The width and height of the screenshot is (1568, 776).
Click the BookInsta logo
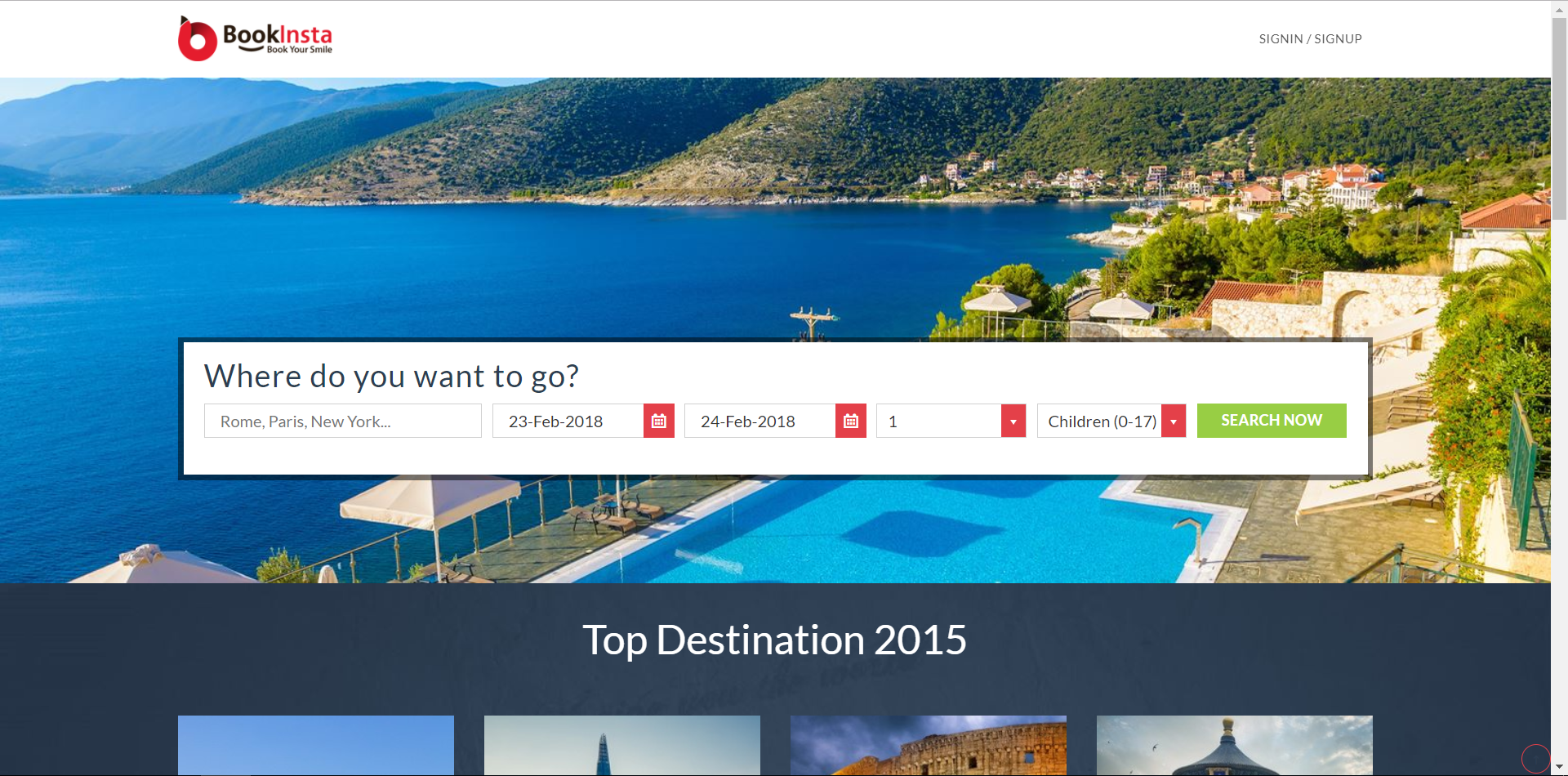(x=256, y=38)
